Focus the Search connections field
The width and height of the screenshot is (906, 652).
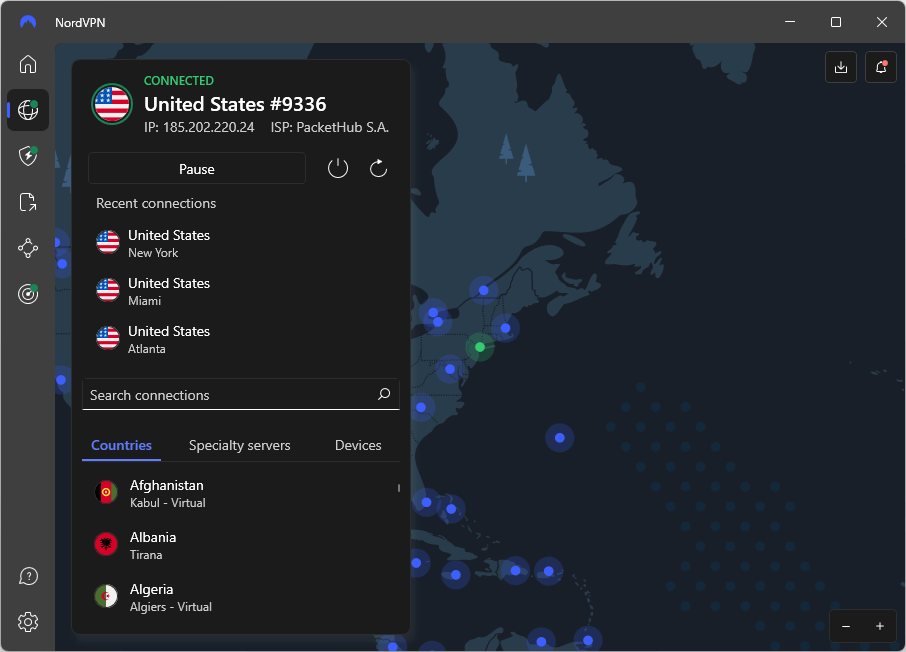click(x=241, y=395)
